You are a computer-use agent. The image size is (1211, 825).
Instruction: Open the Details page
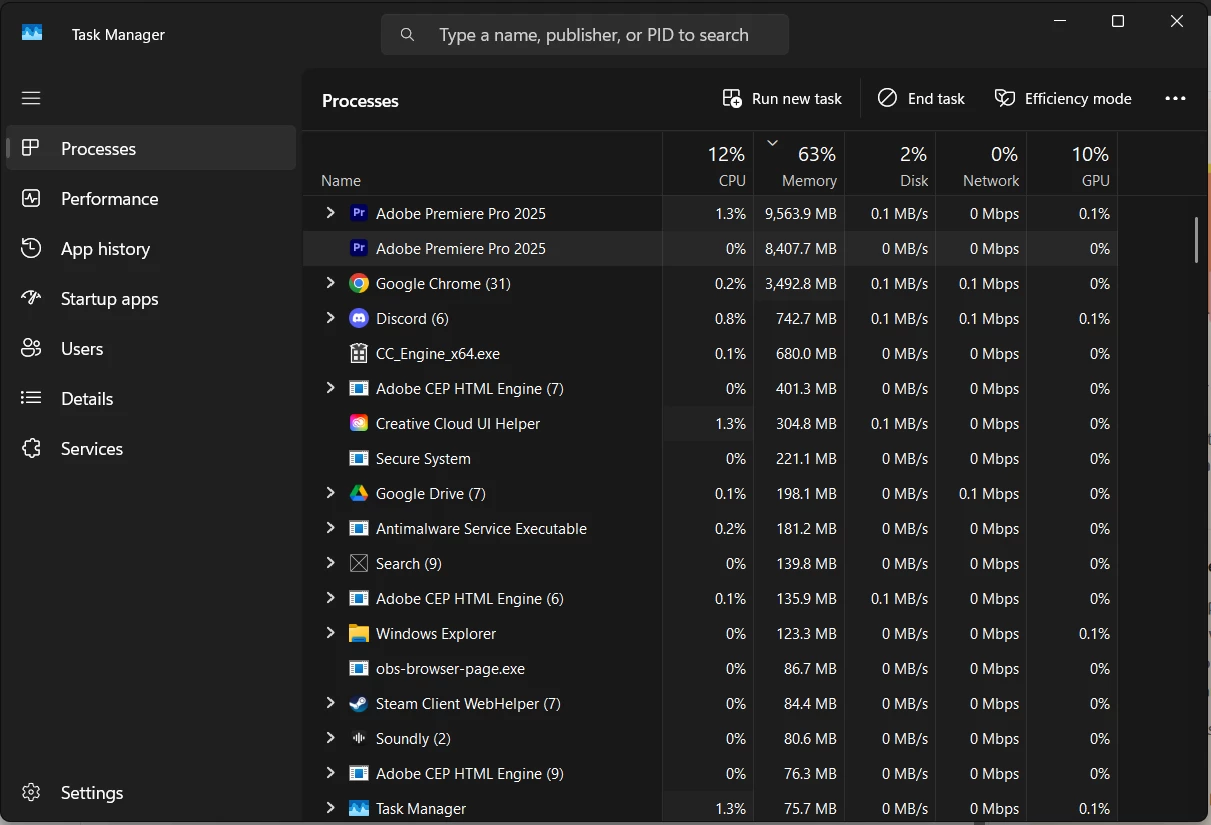151,398
